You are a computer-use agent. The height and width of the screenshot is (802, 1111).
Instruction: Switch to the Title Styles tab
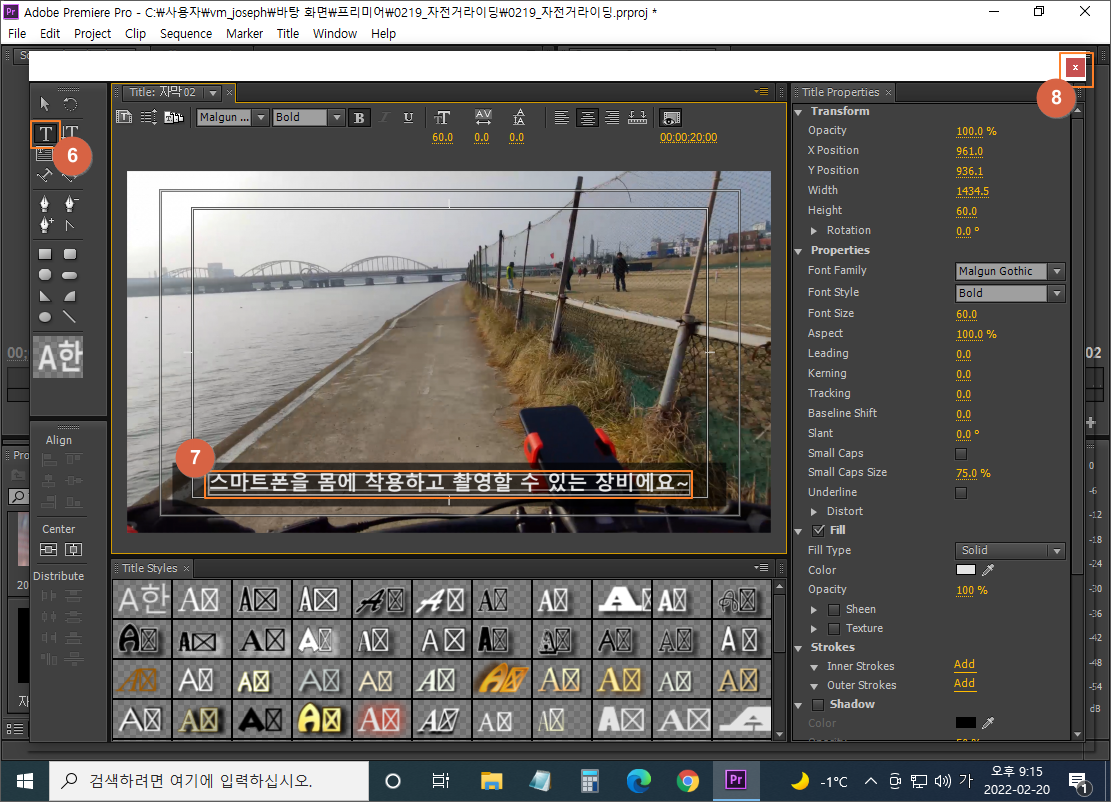(x=150, y=568)
